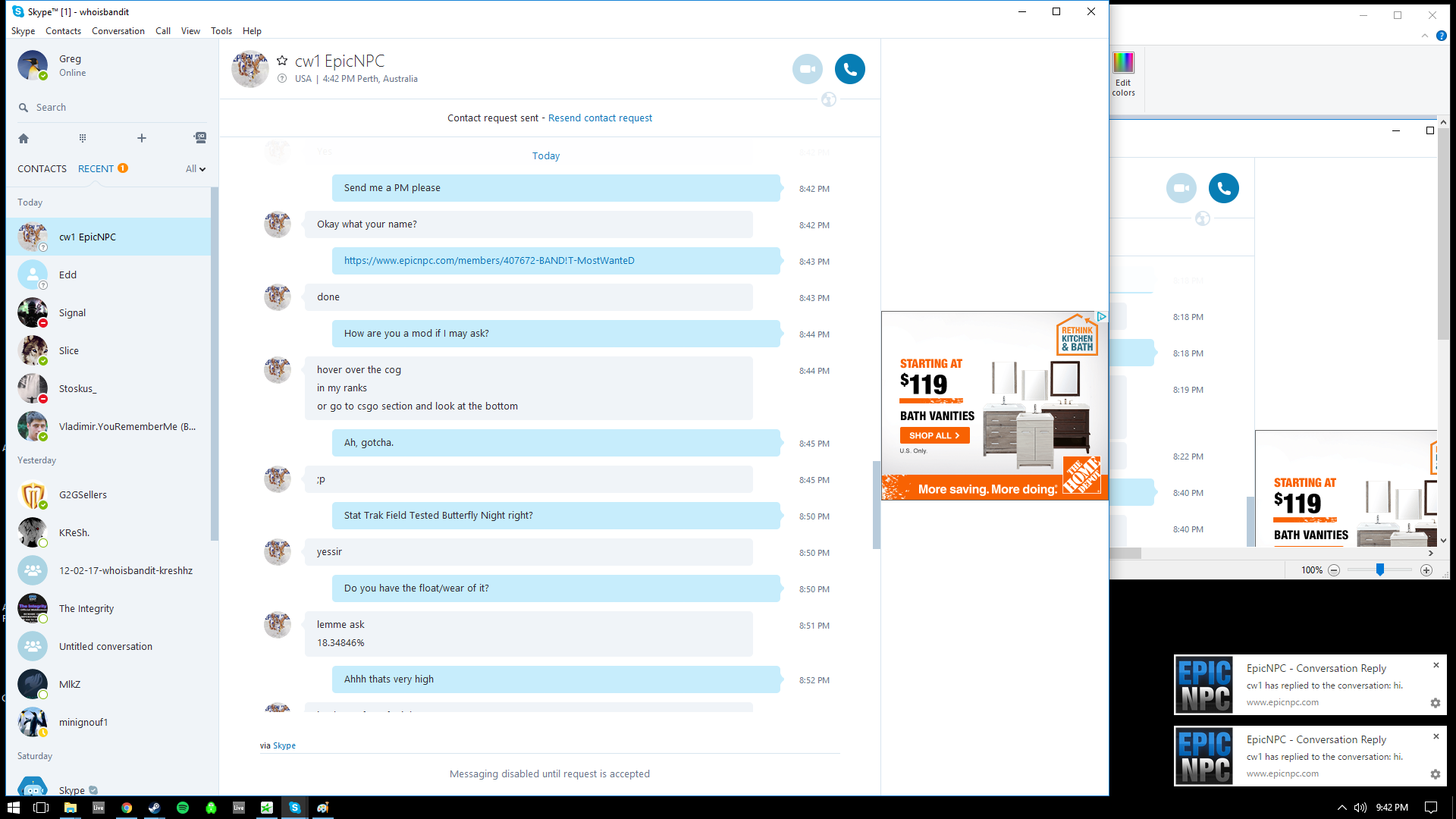Open the Conversation menu
The image size is (1456, 819).
coord(118,31)
